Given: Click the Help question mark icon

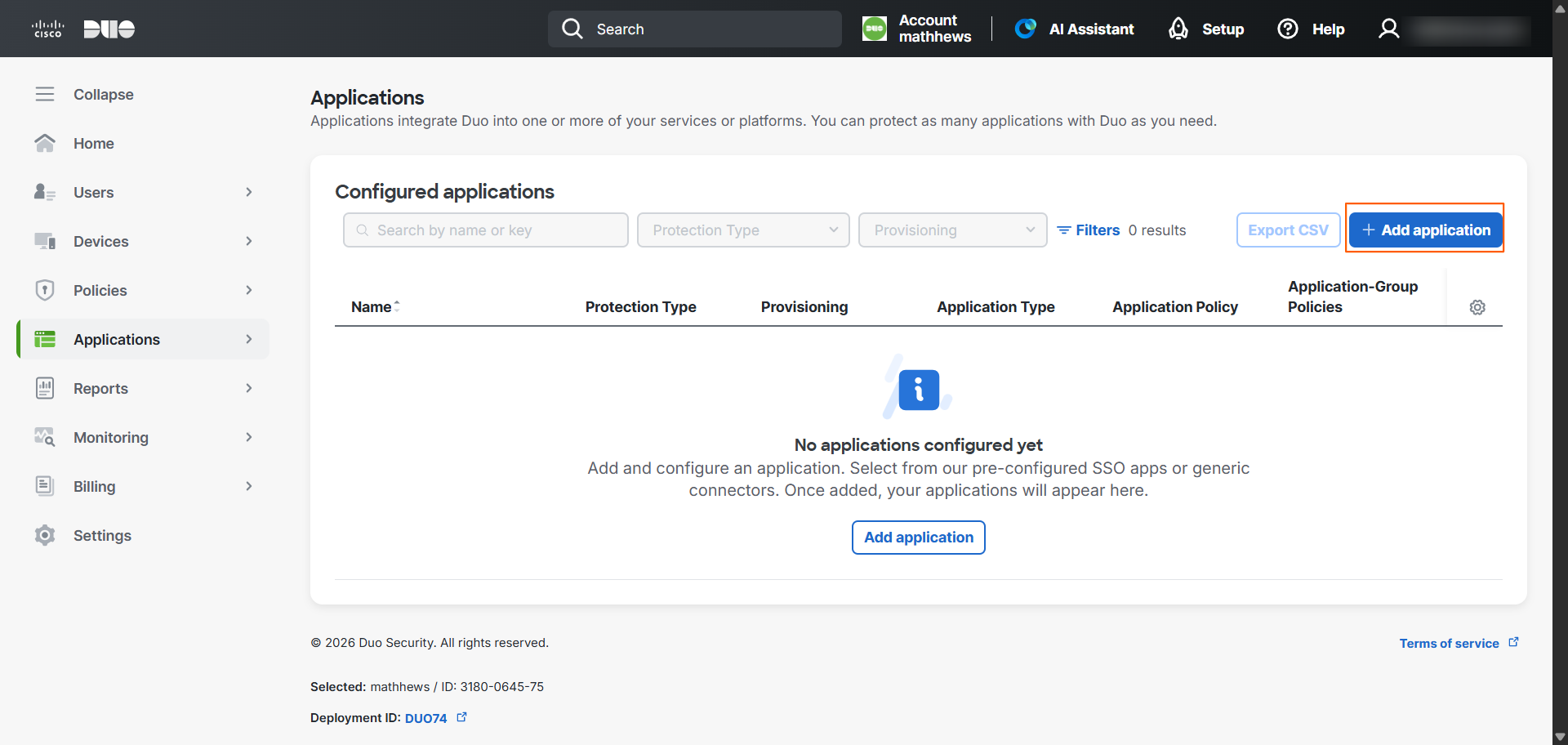Looking at the screenshot, I should [x=1288, y=29].
